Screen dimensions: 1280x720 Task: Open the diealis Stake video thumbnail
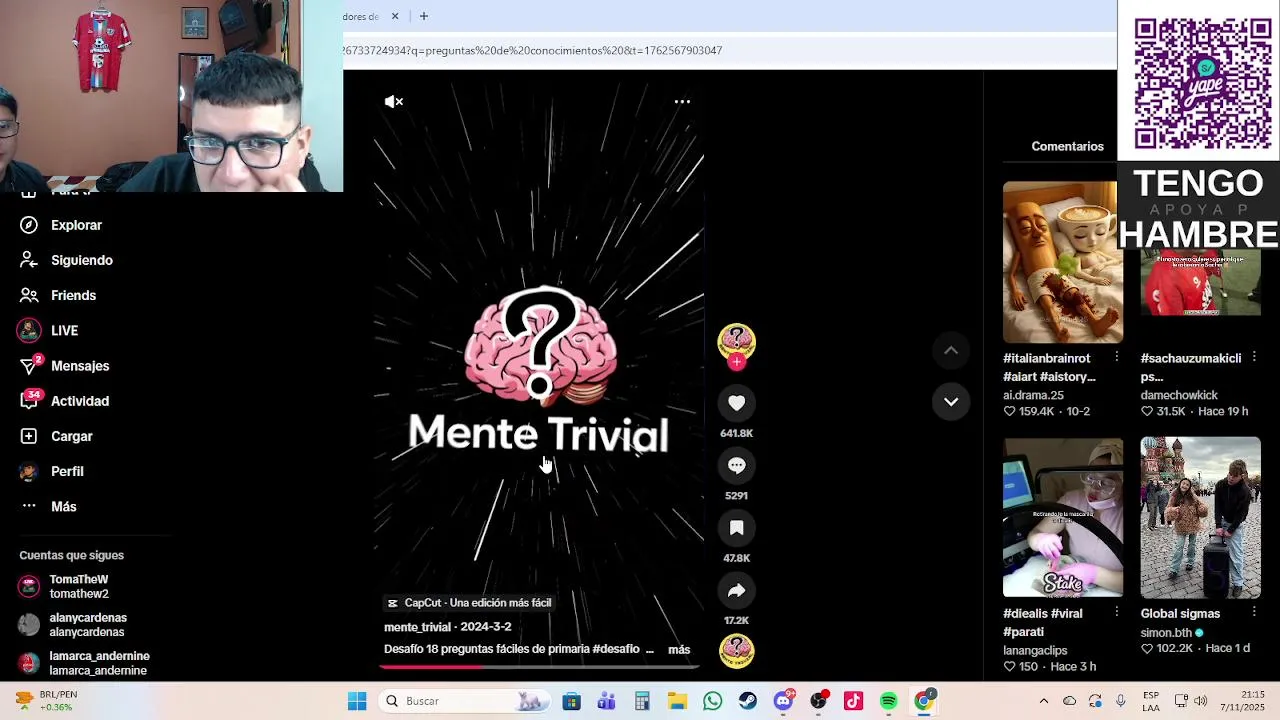pyautogui.click(x=1063, y=518)
